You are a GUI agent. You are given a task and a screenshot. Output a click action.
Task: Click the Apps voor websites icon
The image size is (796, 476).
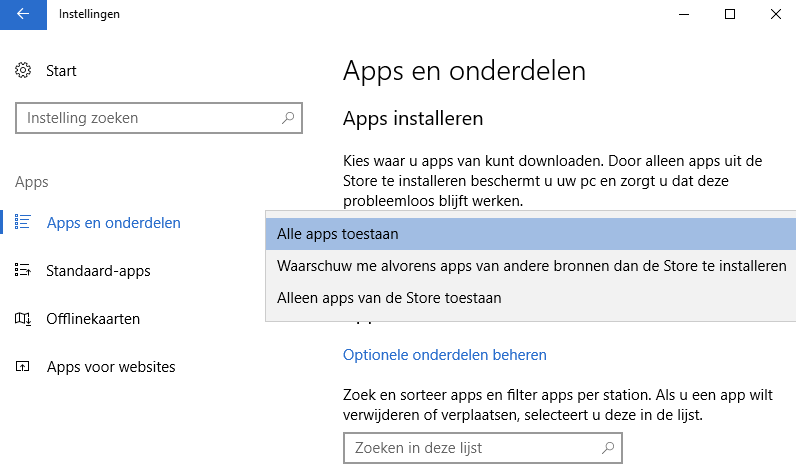[24, 367]
